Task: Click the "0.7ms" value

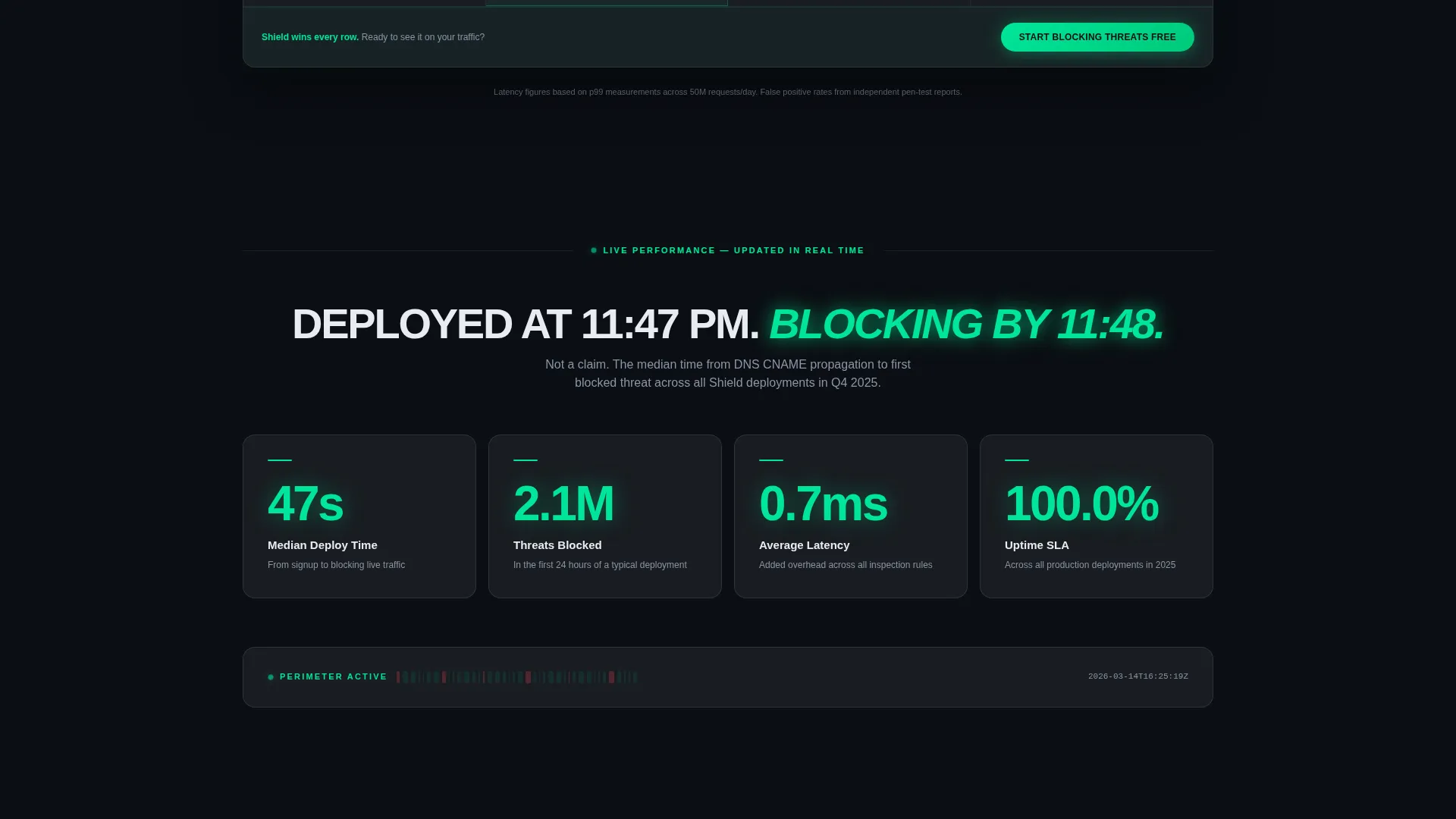Action: tap(823, 504)
